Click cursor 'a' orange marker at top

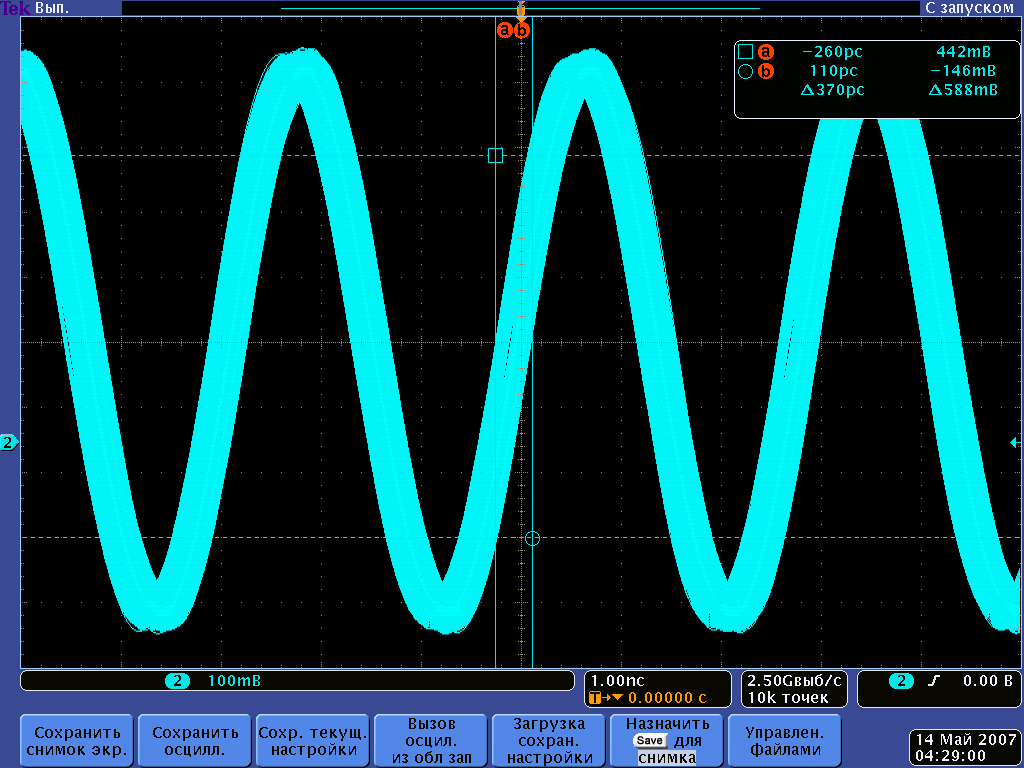click(x=505, y=30)
